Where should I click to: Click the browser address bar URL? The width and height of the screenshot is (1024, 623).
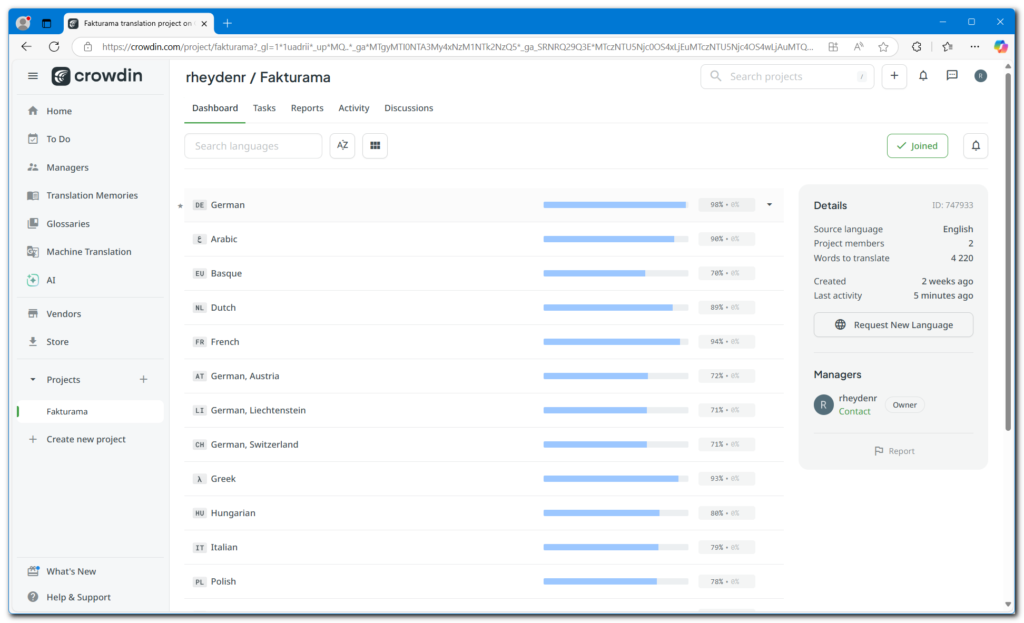coord(457,47)
